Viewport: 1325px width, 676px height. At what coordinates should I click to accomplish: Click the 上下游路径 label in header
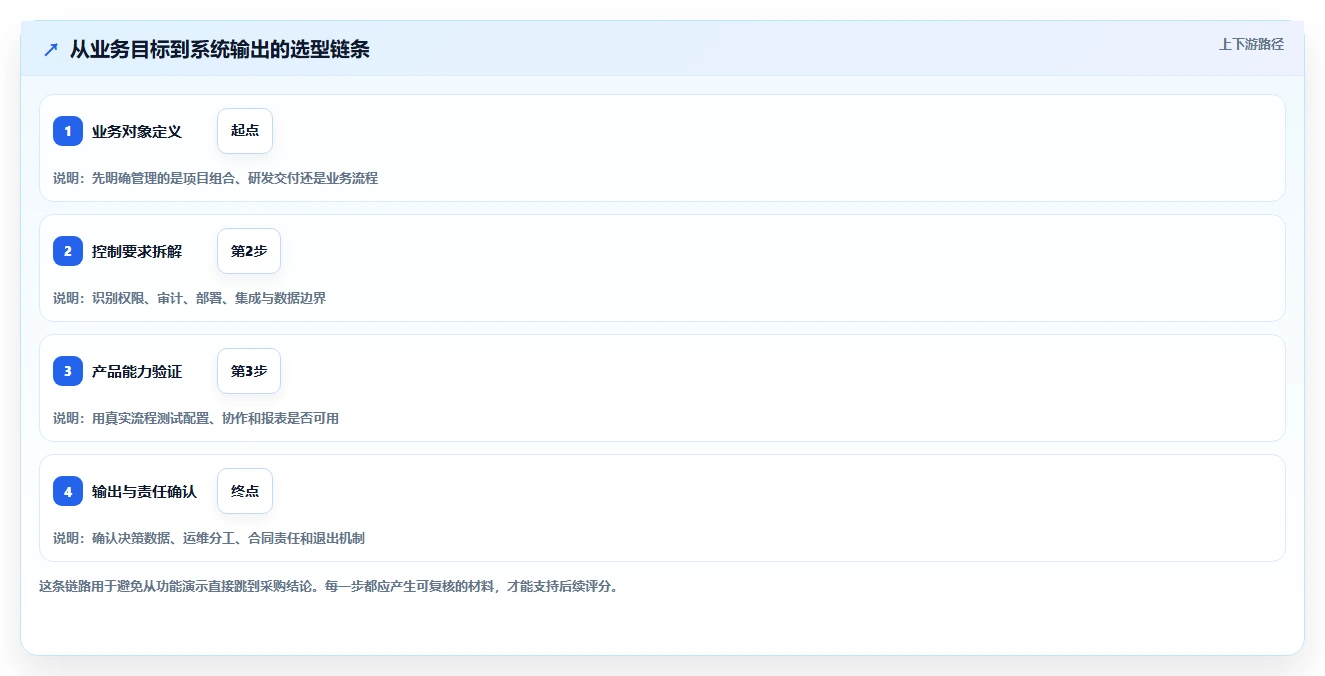pyautogui.click(x=1251, y=44)
